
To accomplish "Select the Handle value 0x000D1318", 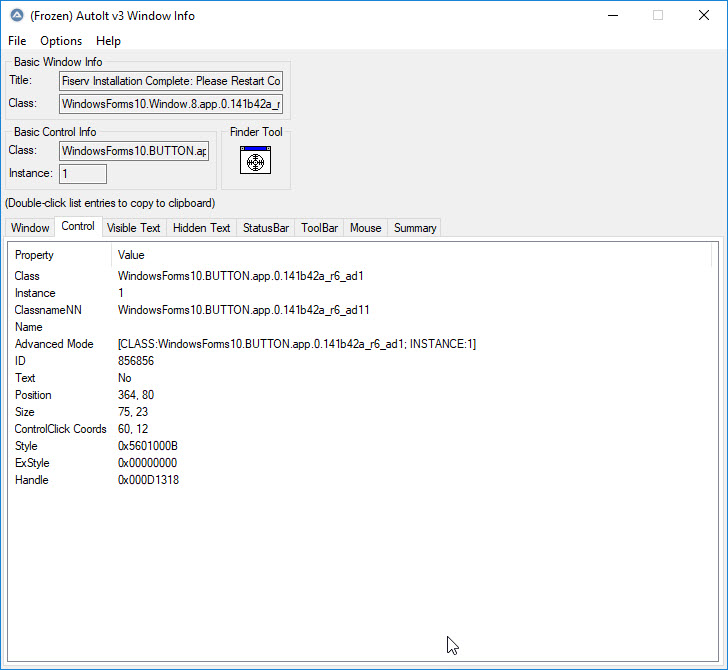I will point(148,480).
